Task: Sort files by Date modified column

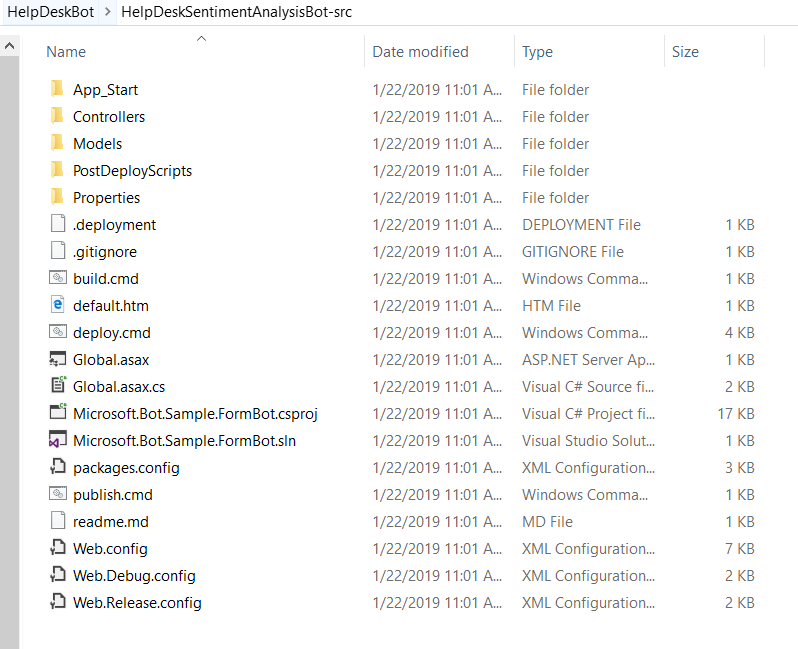Action: pos(420,52)
